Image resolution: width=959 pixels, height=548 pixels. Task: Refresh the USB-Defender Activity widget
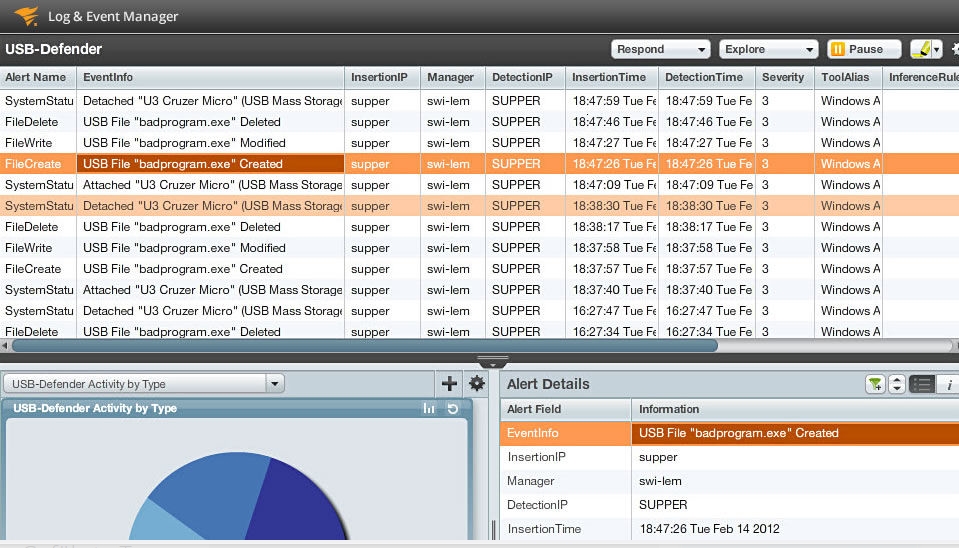click(453, 409)
